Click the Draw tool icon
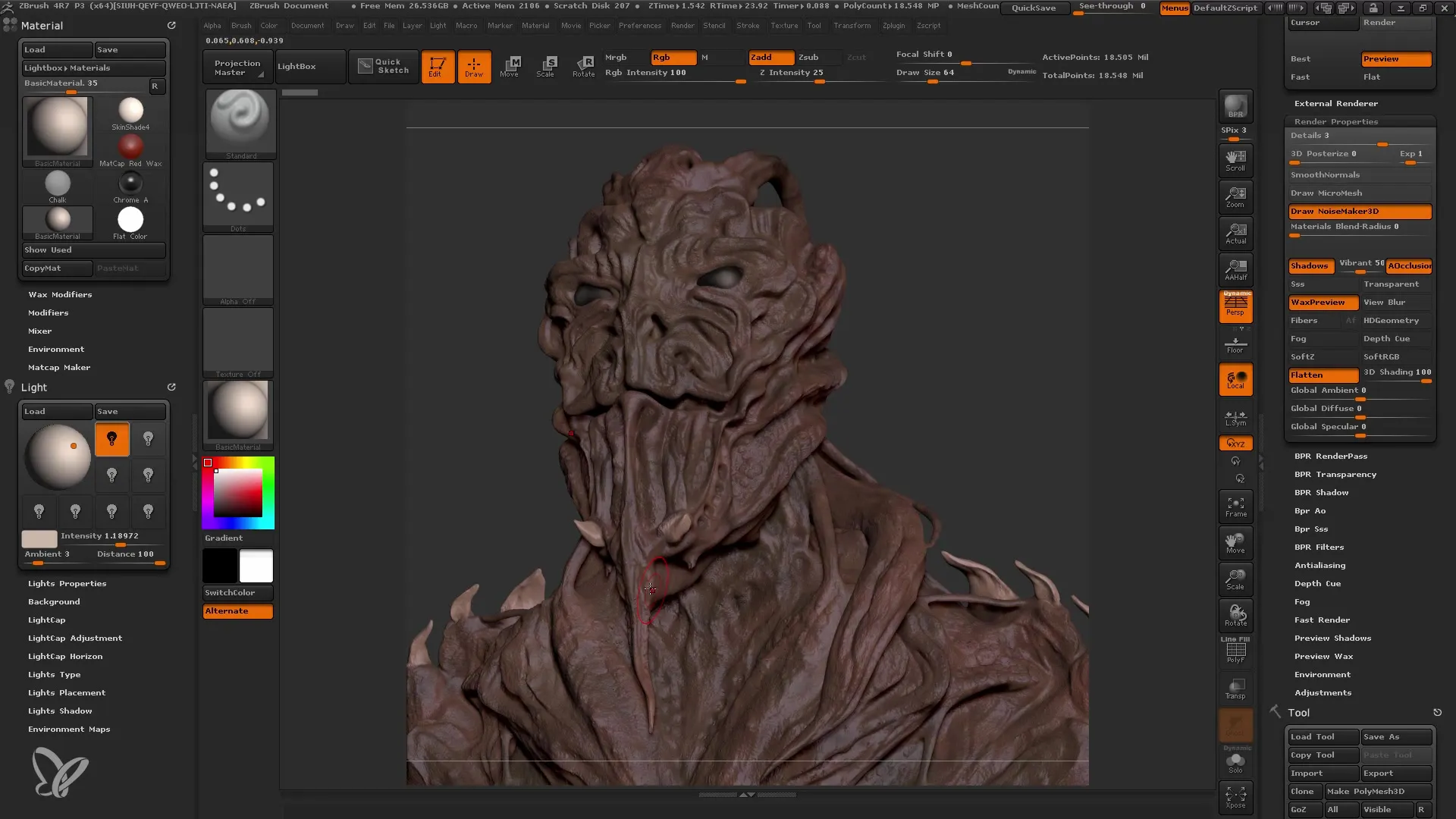The height and width of the screenshot is (819, 1456). [x=473, y=65]
